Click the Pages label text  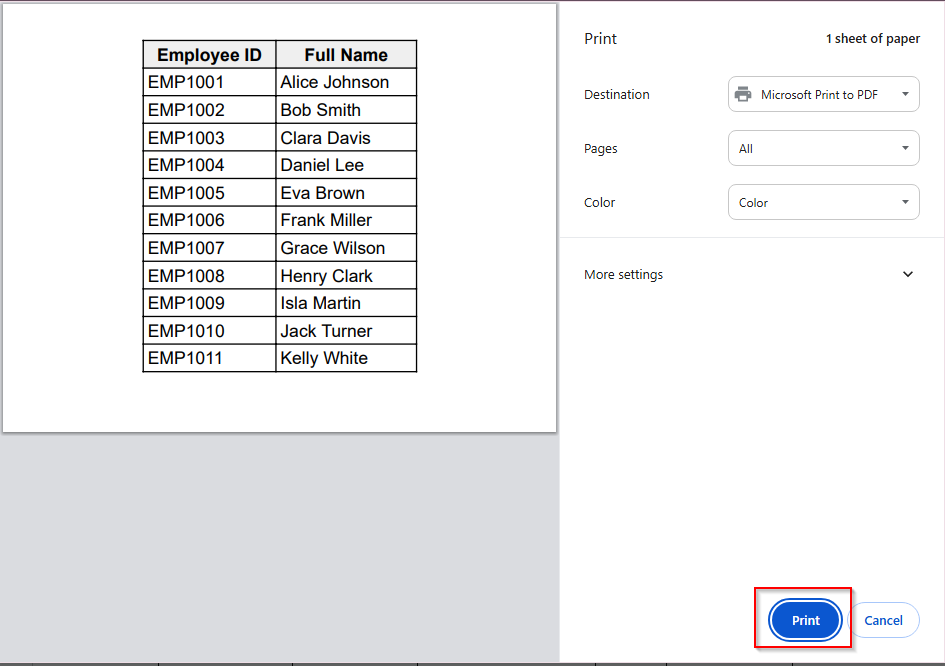[x=600, y=149]
